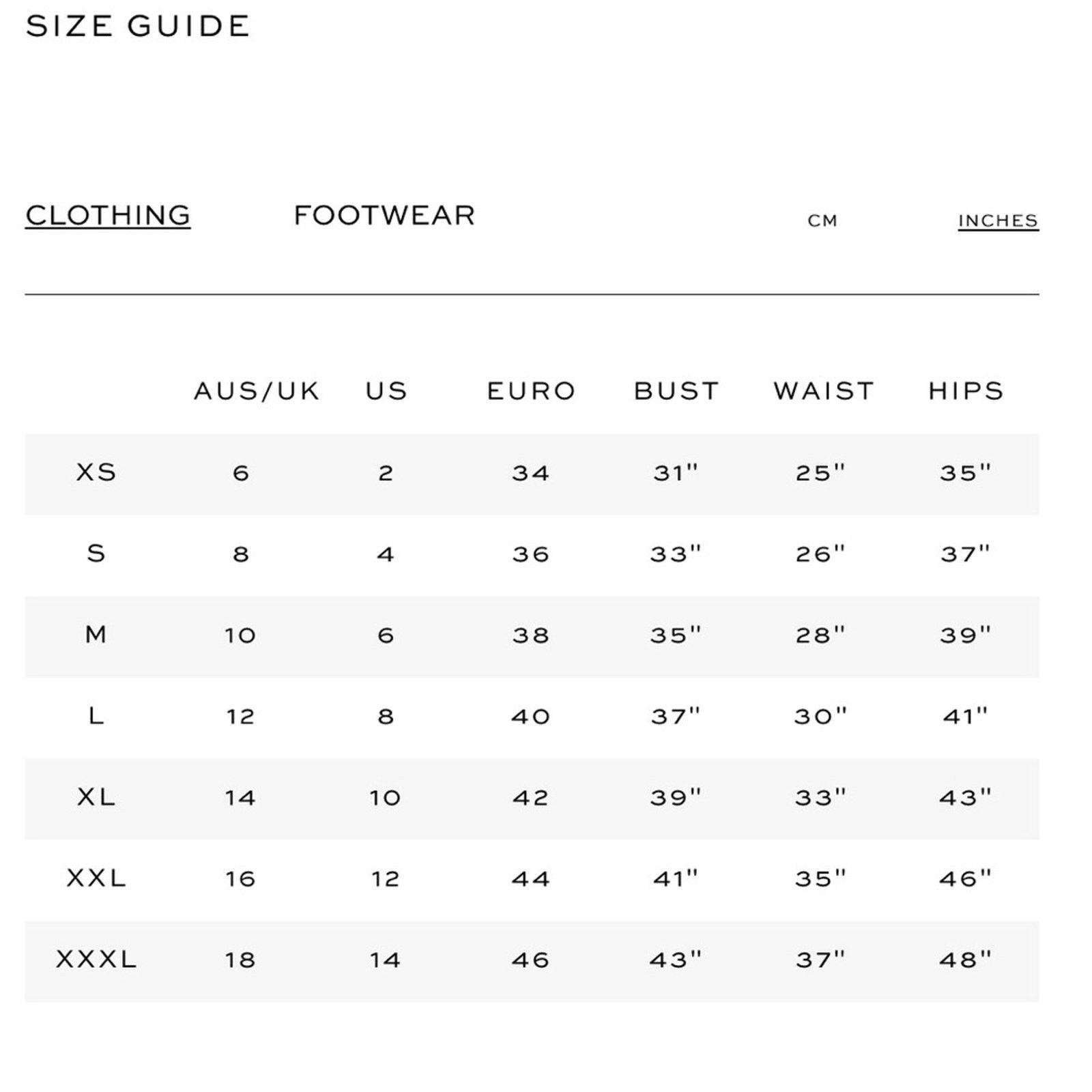Select the S size row label
The image size is (1092, 1092).
pos(96,554)
